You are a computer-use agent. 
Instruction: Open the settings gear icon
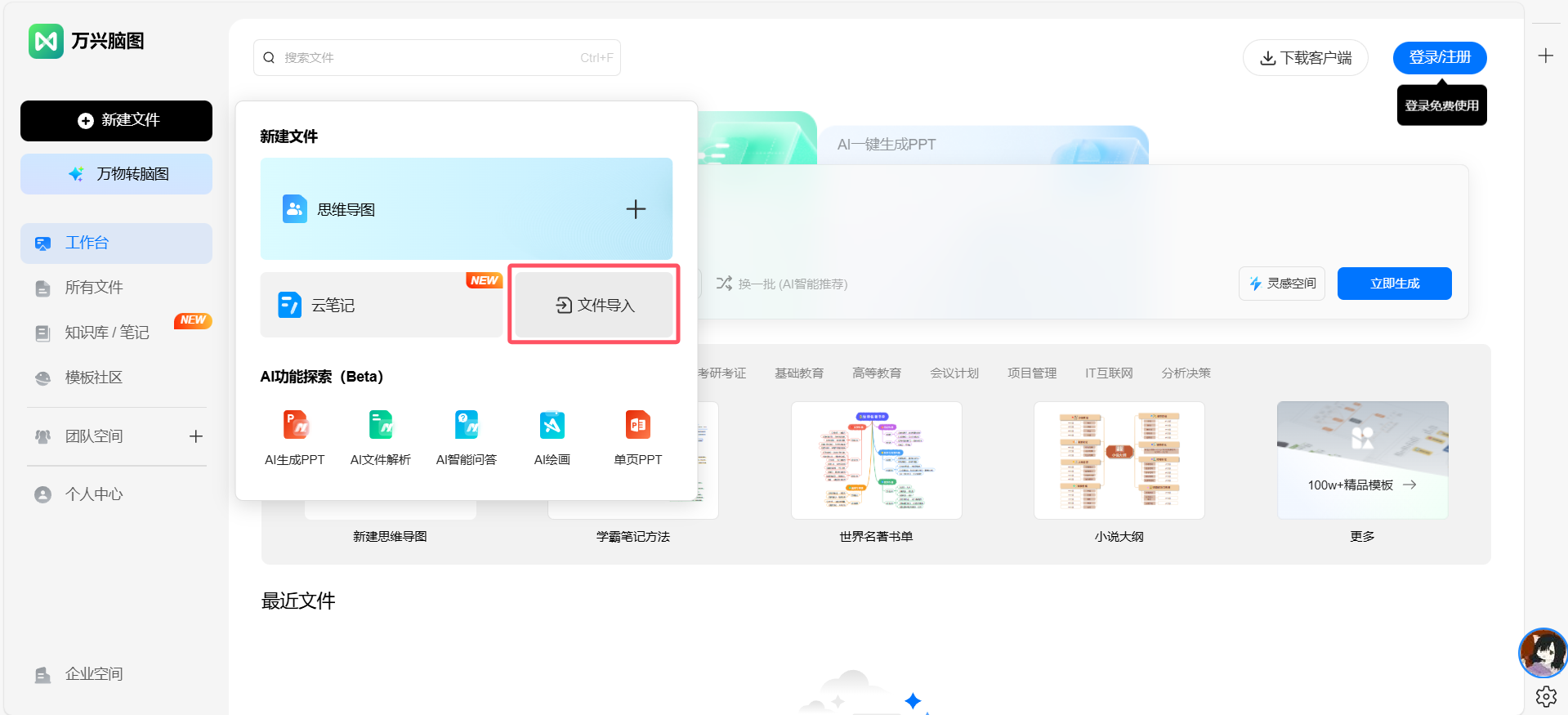pos(1546,696)
